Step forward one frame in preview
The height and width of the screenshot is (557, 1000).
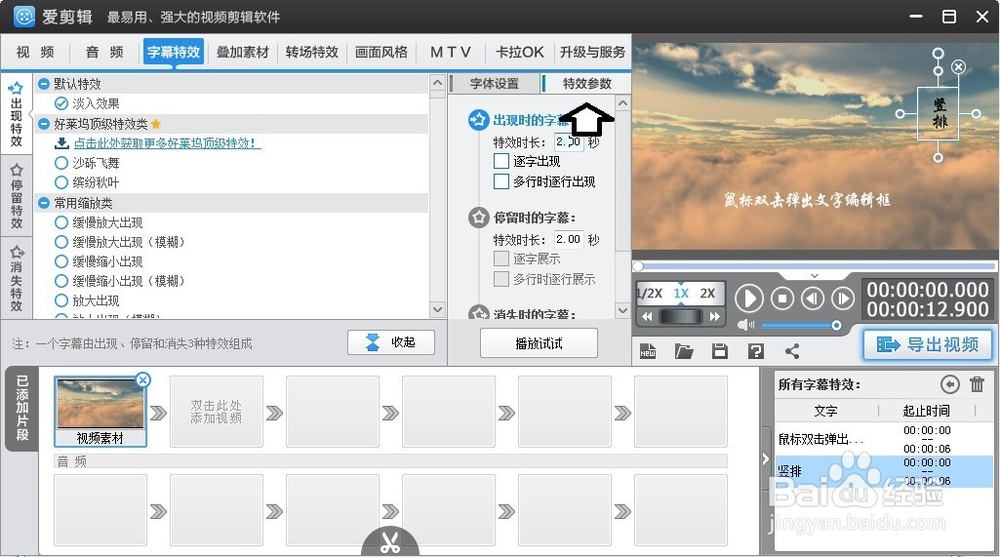[x=842, y=298]
